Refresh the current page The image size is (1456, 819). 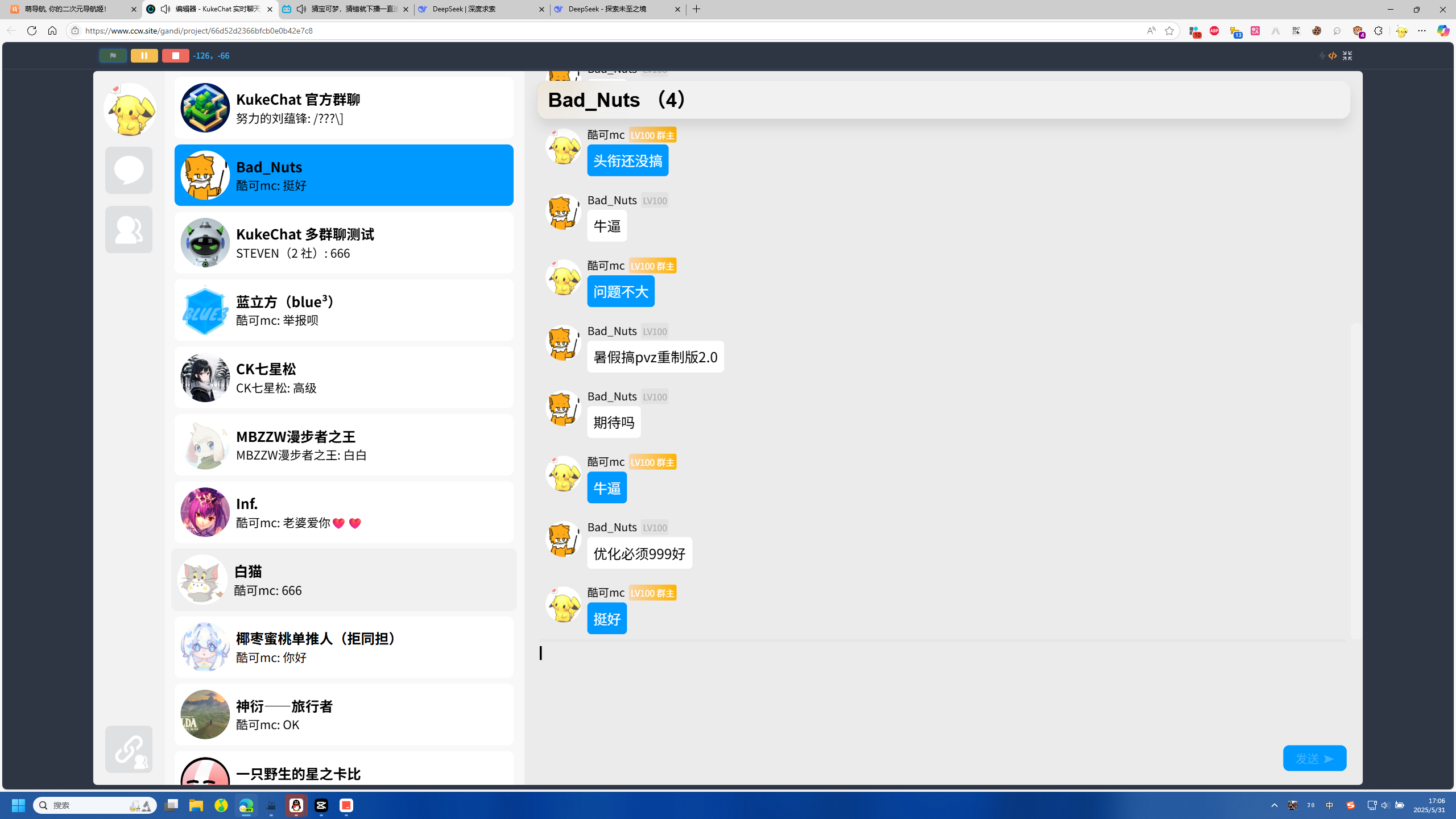32,31
